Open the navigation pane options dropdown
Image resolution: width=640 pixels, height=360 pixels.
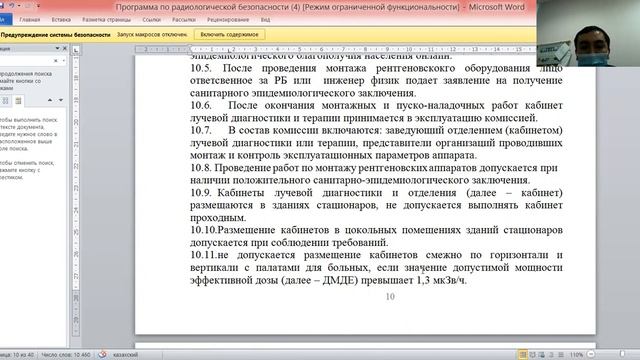click(57, 48)
